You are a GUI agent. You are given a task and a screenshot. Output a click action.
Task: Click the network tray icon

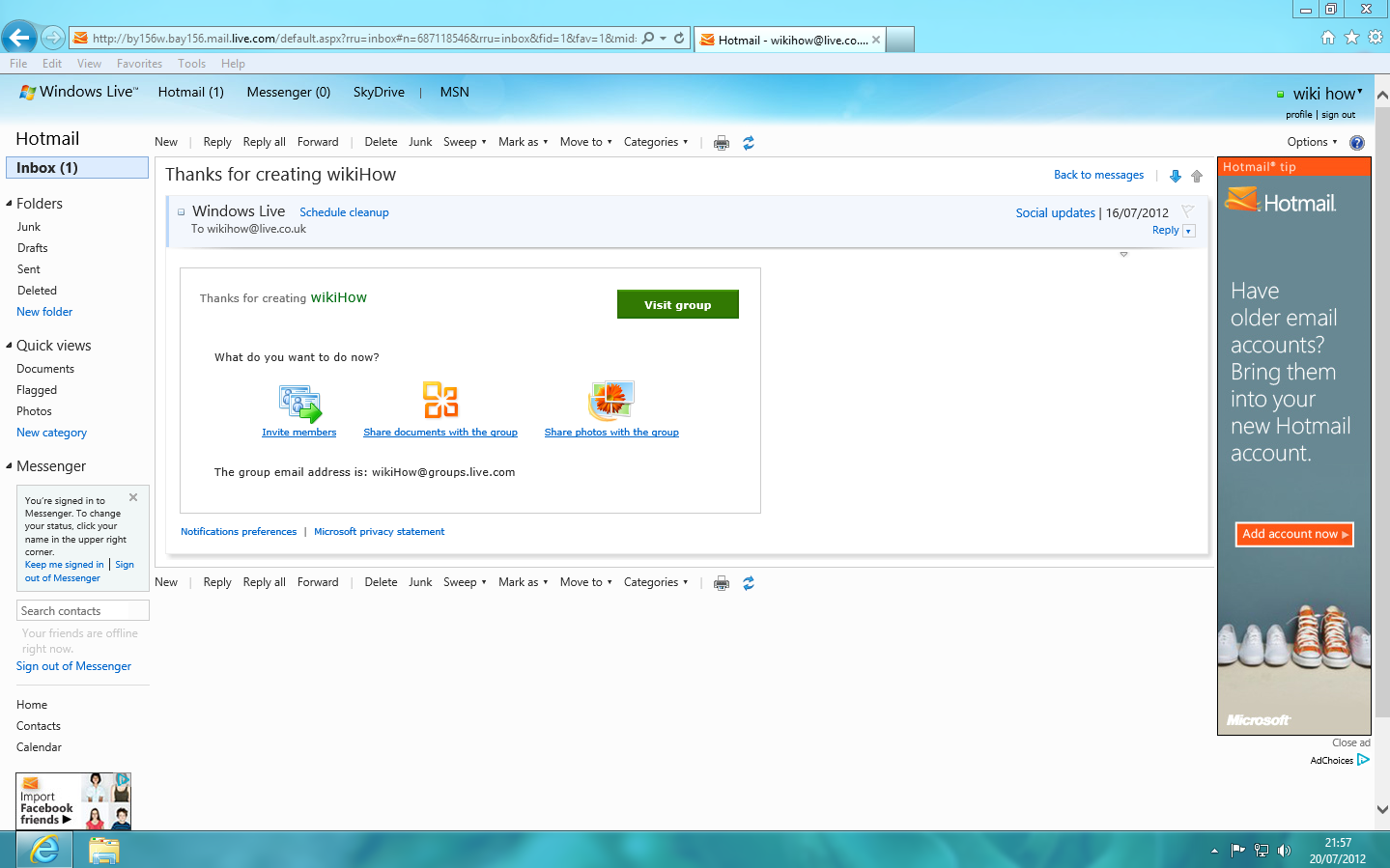(x=1261, y=851)
